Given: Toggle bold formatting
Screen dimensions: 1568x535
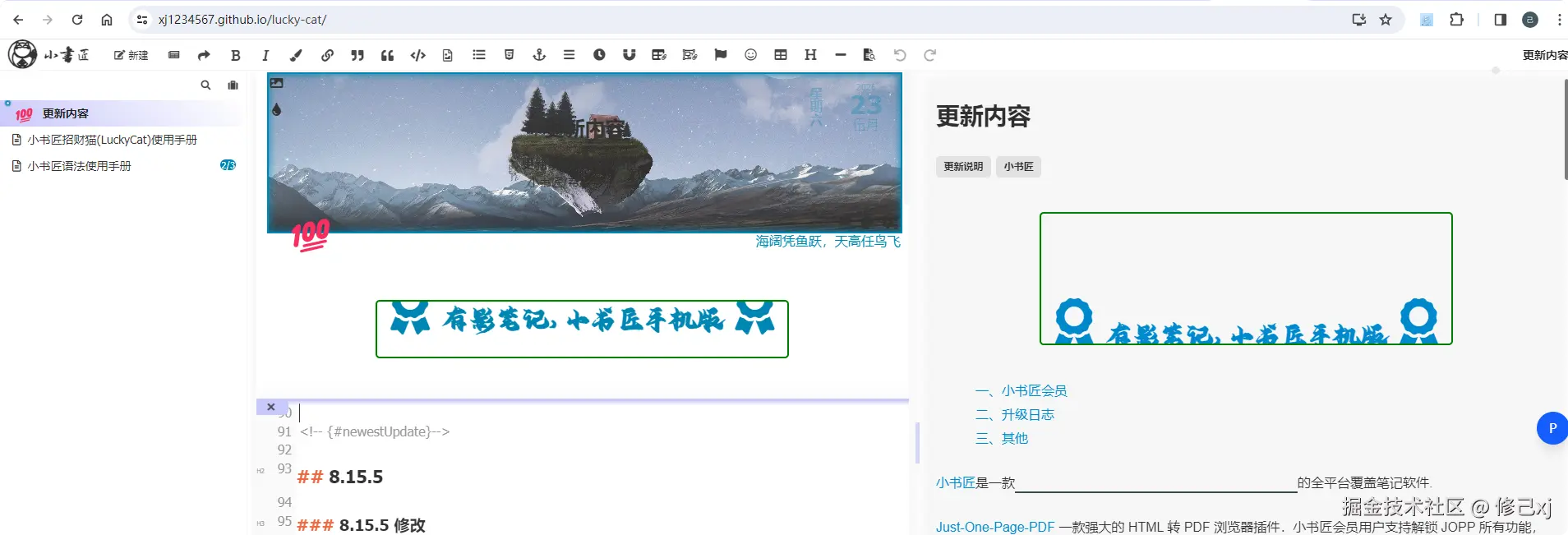Looking at the screenshot, I should coord(236,55).
